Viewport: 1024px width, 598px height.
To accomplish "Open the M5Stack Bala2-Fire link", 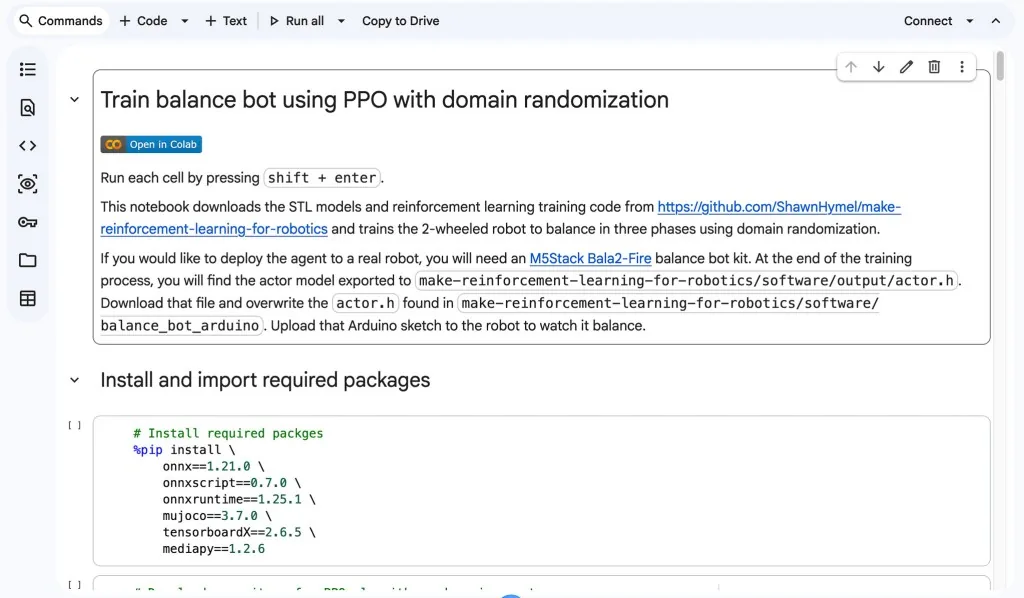I will tap(590, 259).
